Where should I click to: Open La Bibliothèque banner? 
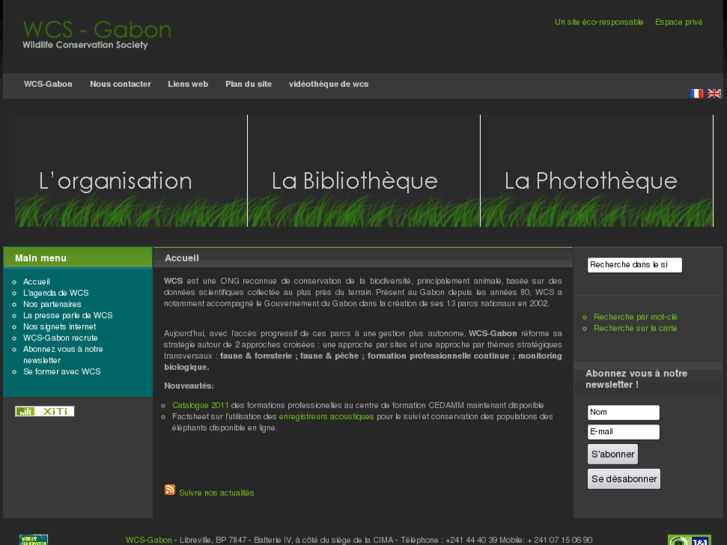pos(364,171)
